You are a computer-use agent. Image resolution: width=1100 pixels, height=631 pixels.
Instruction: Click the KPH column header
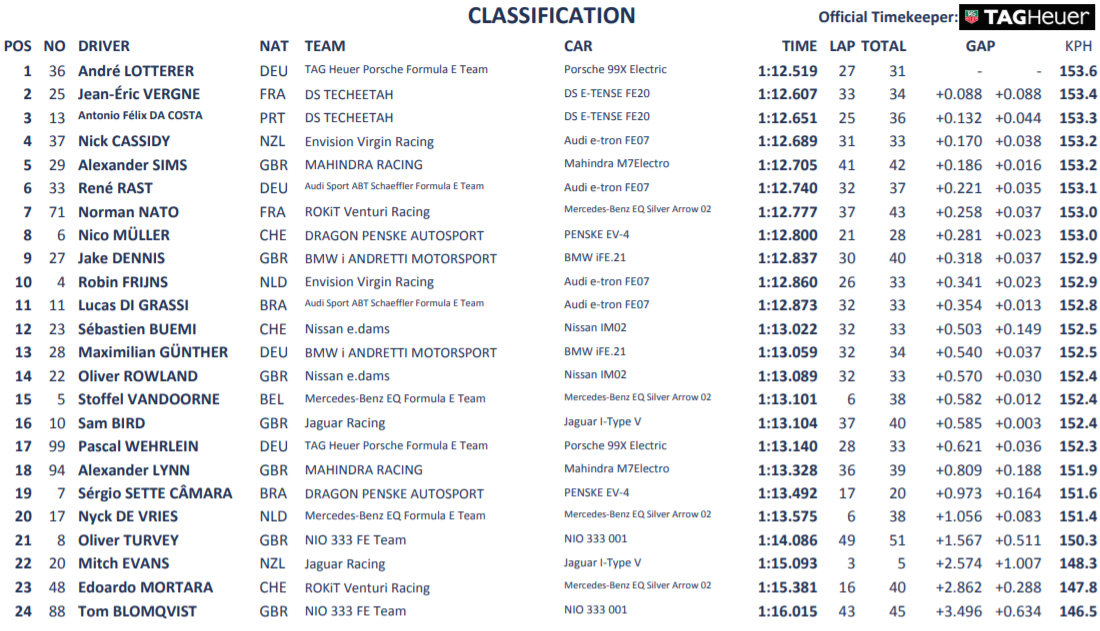point(1078,46)
